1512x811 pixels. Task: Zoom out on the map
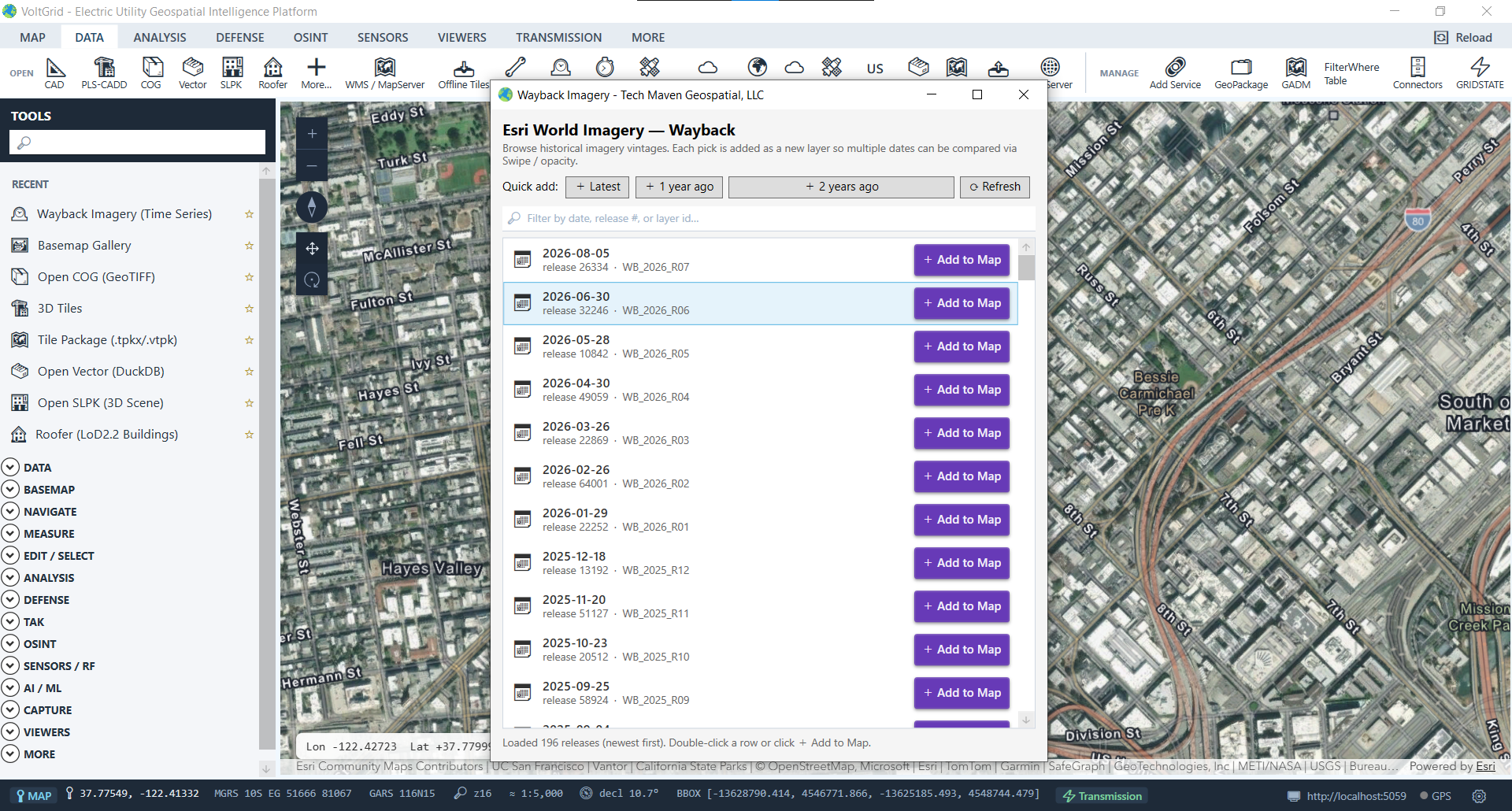pyautogui.click(x=312, y=166)
